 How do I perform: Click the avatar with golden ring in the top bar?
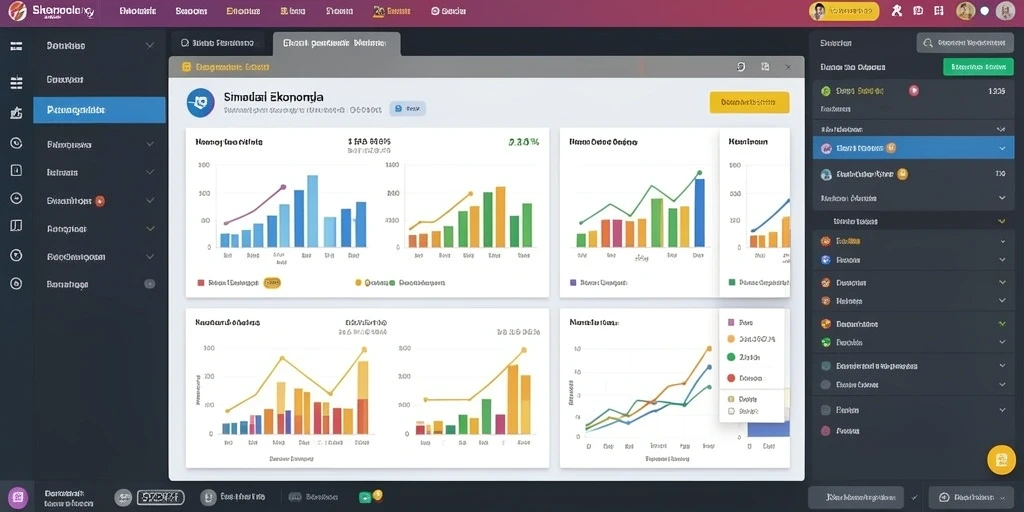(x=966, y=10)
